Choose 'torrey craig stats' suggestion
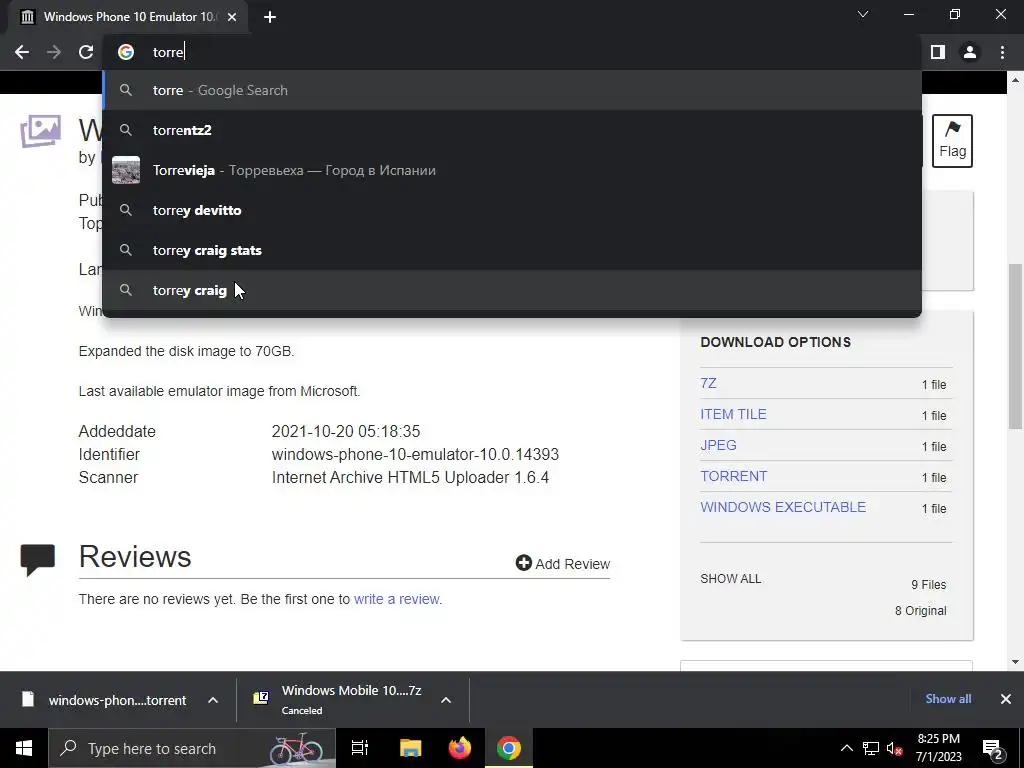The width and height of the screenshot is (1024, 768). (512, 250)
